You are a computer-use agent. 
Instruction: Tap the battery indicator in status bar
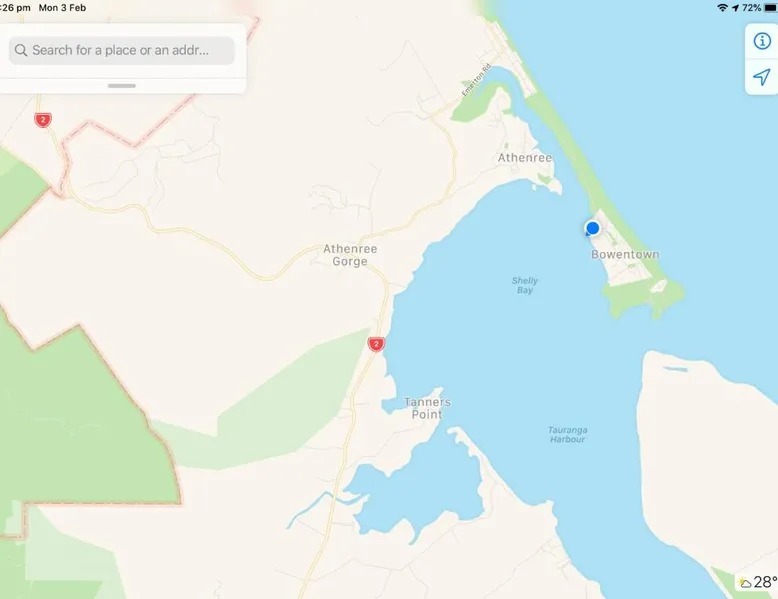771,7
